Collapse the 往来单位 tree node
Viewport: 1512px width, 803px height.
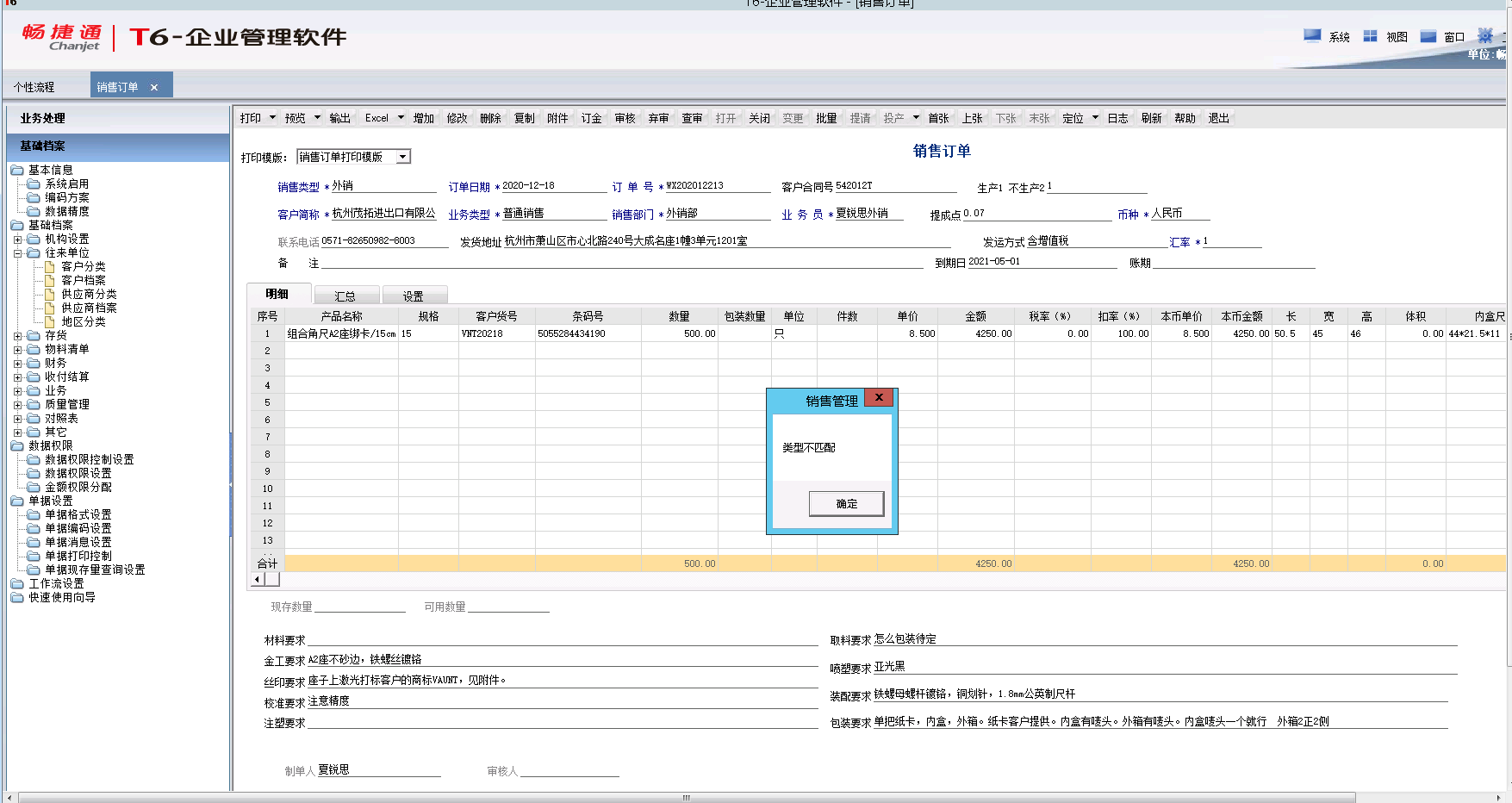[17, 252]
